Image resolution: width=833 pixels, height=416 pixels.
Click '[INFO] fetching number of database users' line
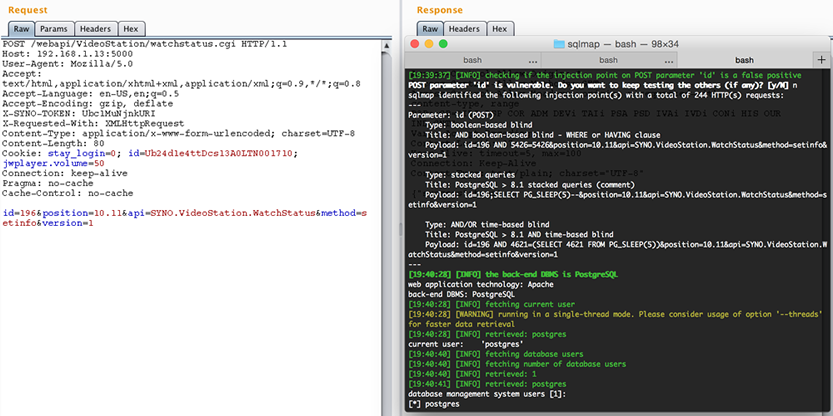(517, 364)
